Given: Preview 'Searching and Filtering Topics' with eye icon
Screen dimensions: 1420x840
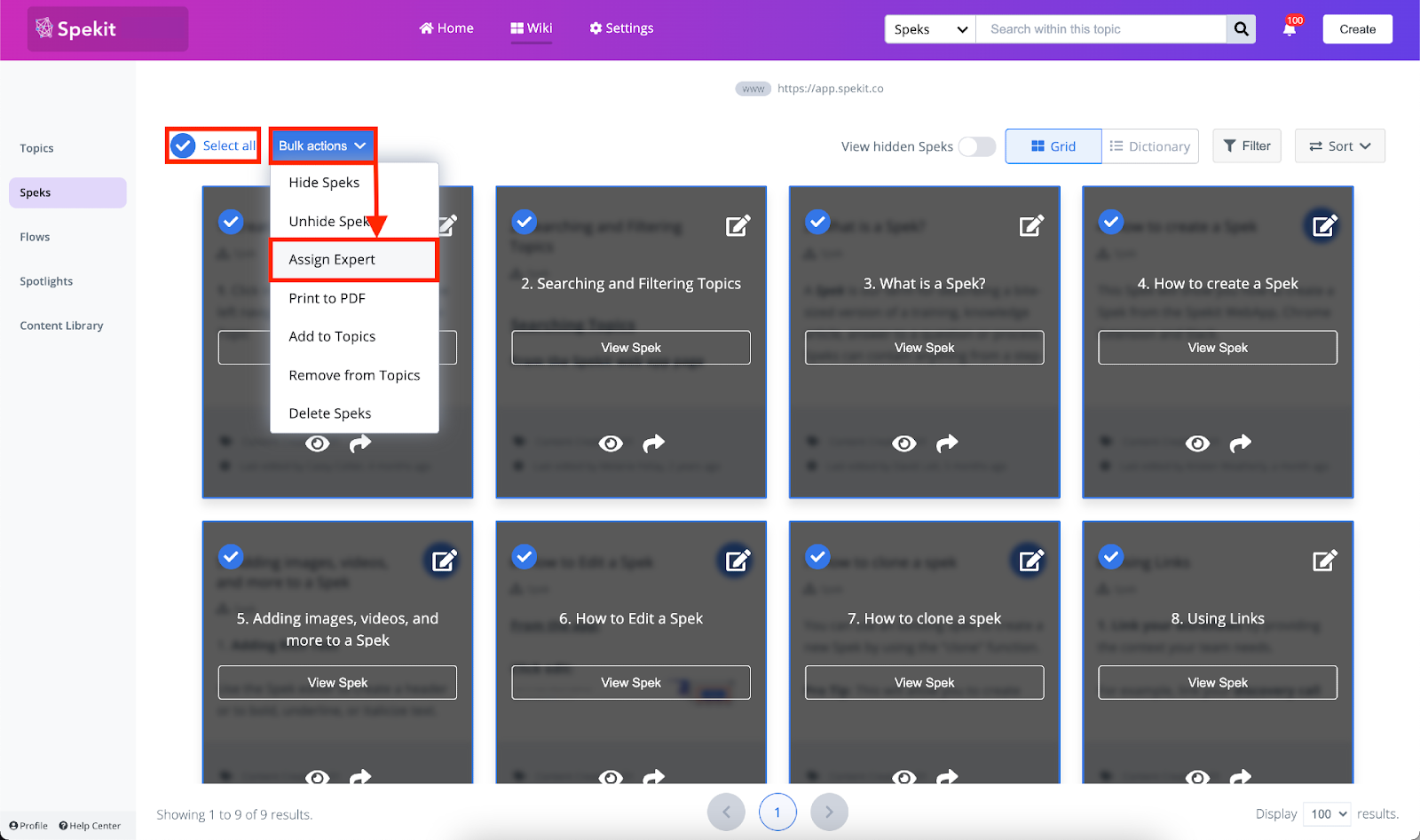Looking at the screenshot, I should 611,443.
